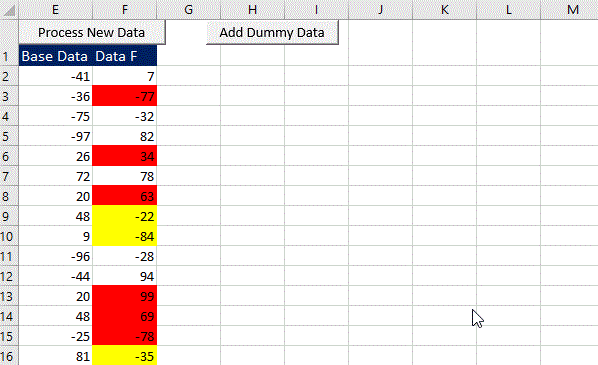The height and width of the screenshot is (365, 598).
Task: Select yellow cell containing -84
Action: [x=125, y=236]
